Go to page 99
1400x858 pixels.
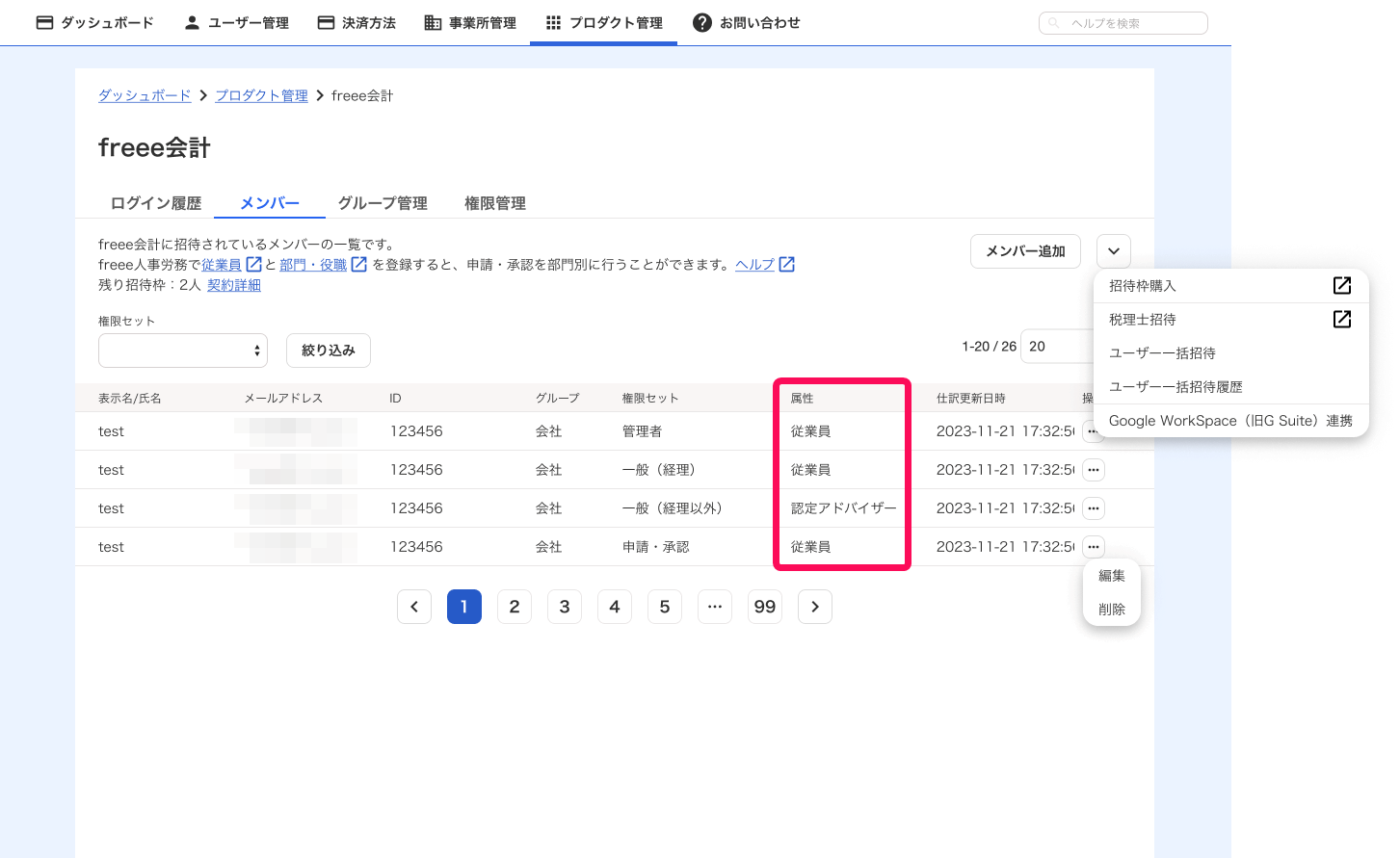tap(765, 607)
